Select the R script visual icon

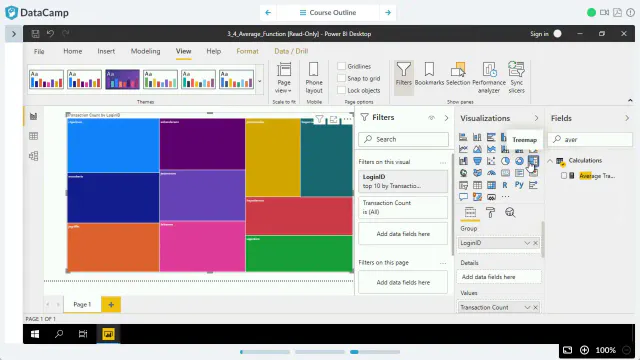point(505,185)
